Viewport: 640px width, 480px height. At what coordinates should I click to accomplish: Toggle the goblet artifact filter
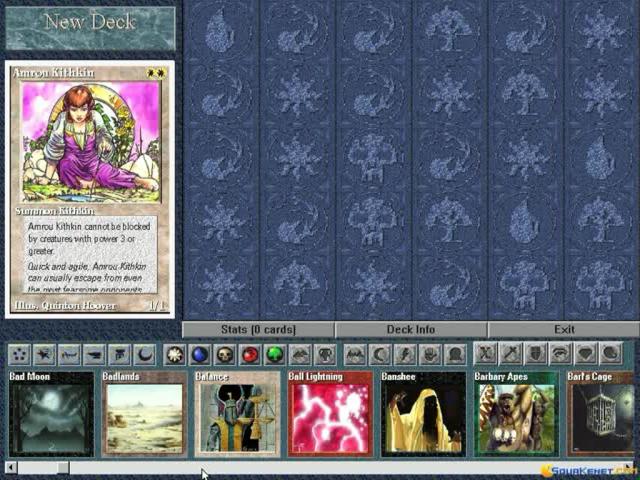click(325, 354)
